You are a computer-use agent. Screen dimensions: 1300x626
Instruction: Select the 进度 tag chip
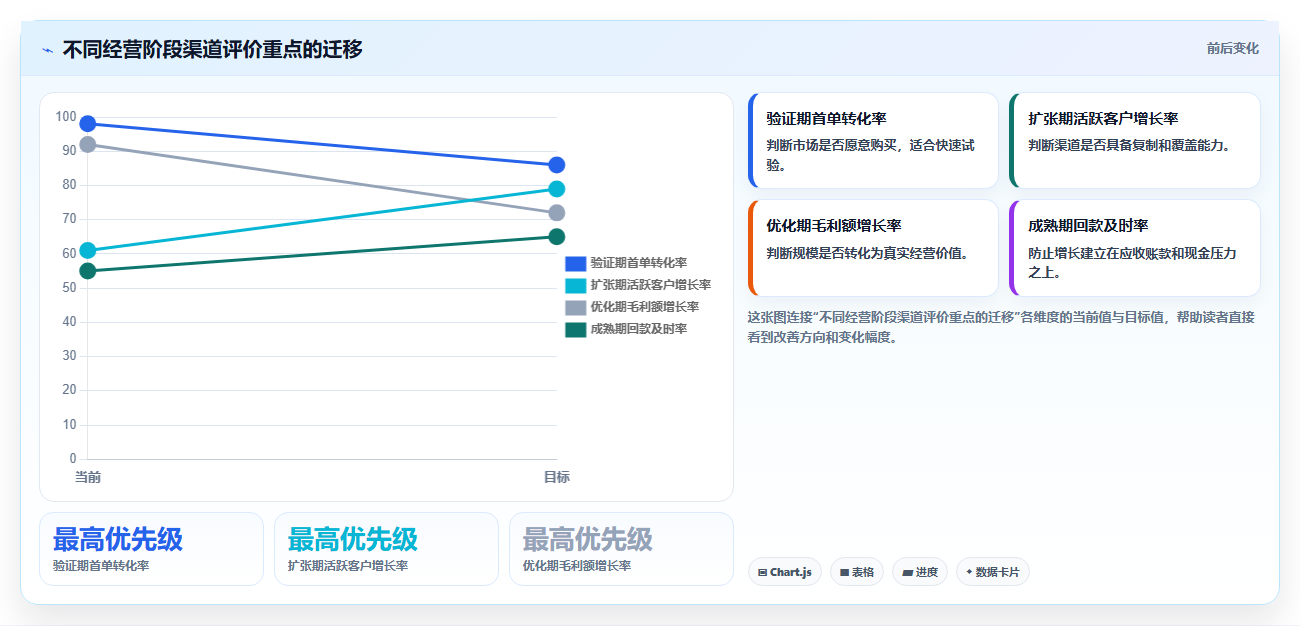pos(920,572)
